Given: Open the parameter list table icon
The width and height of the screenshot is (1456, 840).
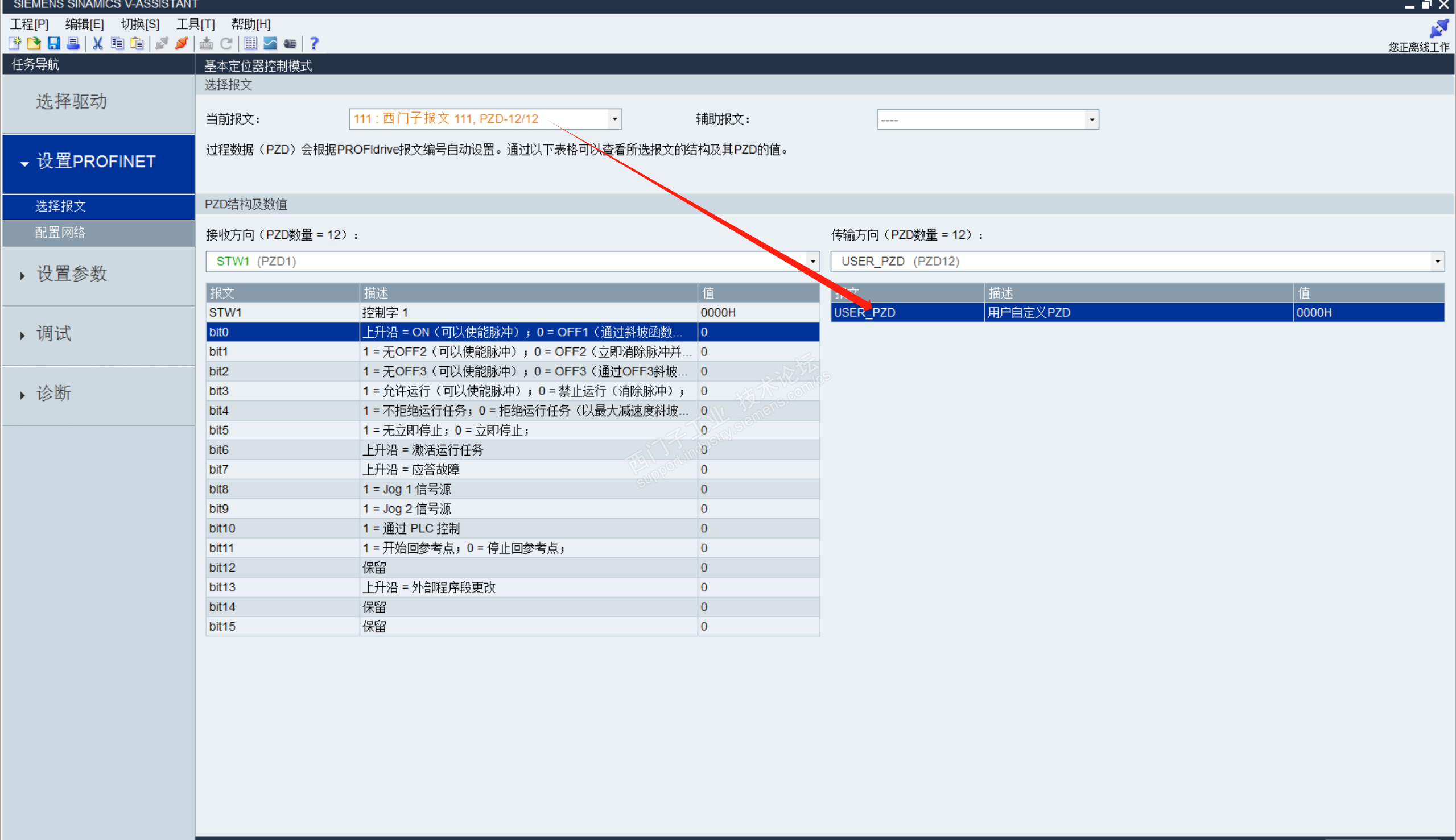Looking at the screenshot, I should pos(250,43).
